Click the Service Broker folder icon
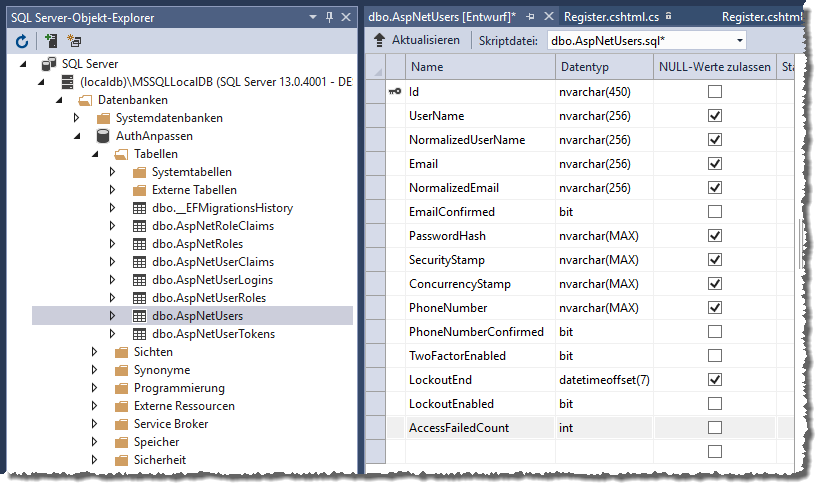The image size is (823, 491). pyautogui.click(x=121, y=424)
